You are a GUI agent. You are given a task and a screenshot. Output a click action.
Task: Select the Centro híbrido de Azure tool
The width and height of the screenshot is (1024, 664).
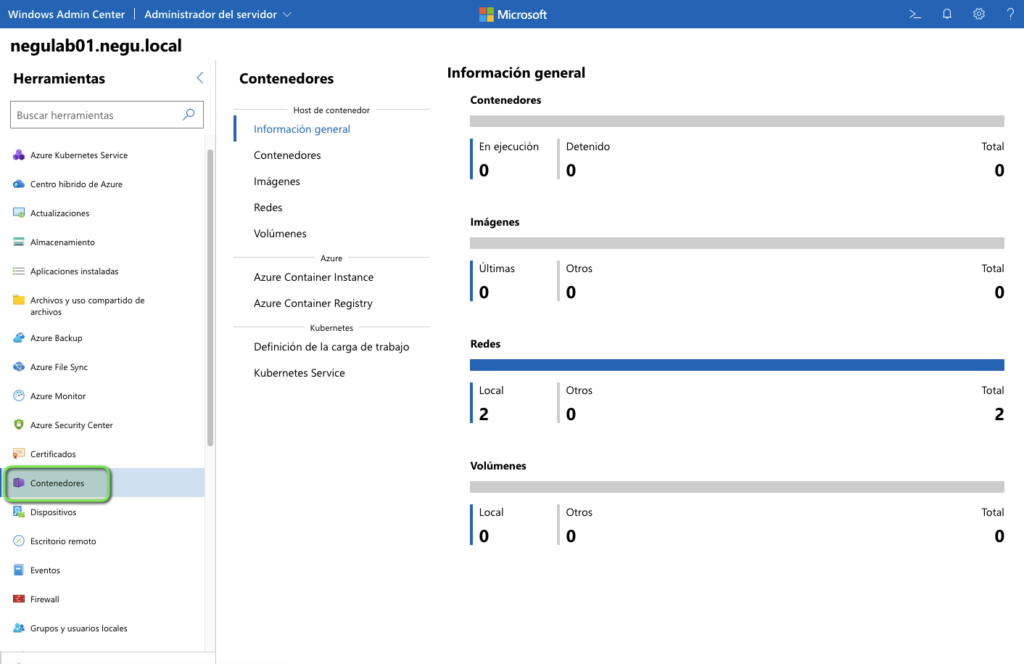tap(68, 184)
